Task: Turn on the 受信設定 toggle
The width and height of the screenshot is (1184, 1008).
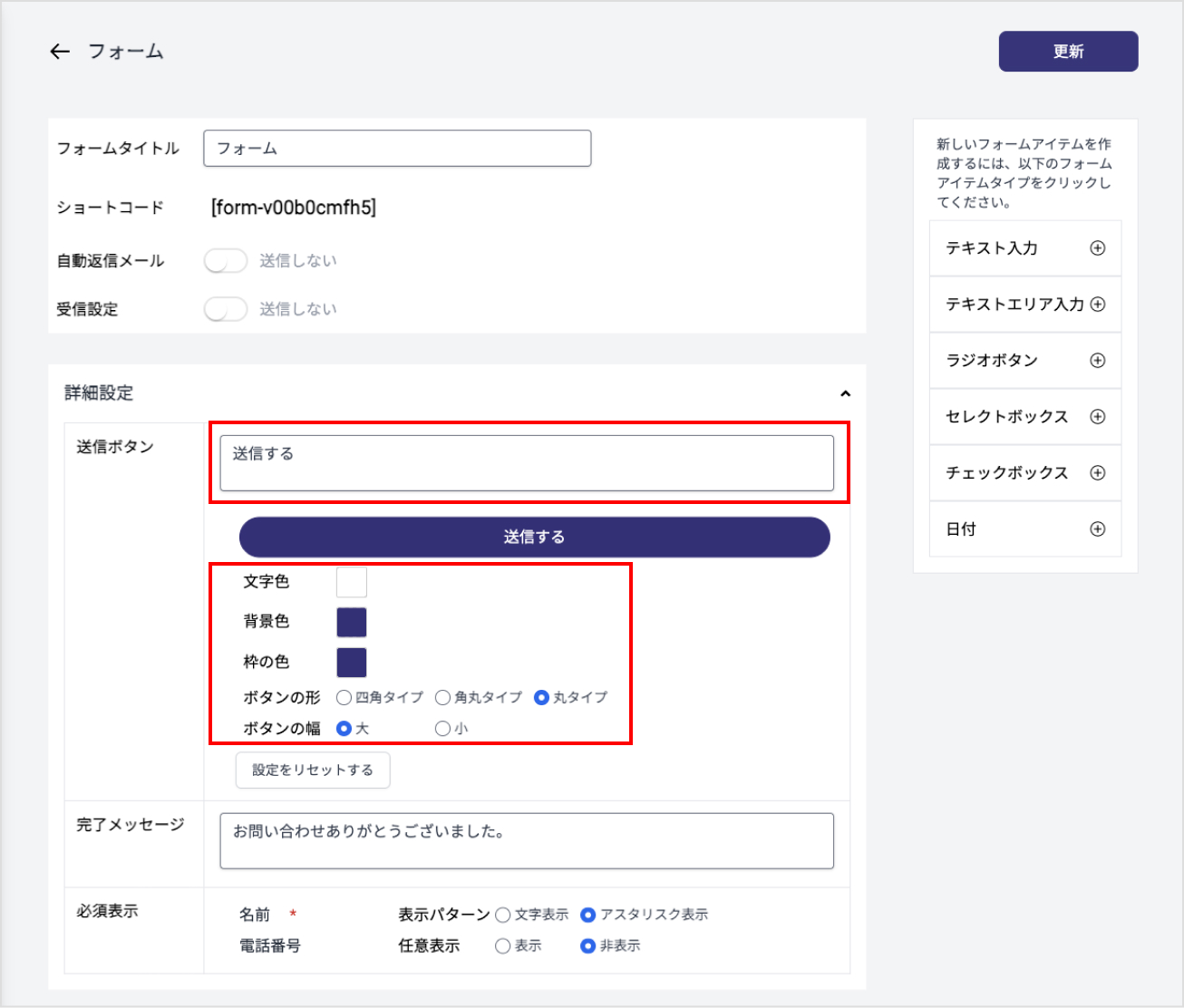Action: [225, 309]
